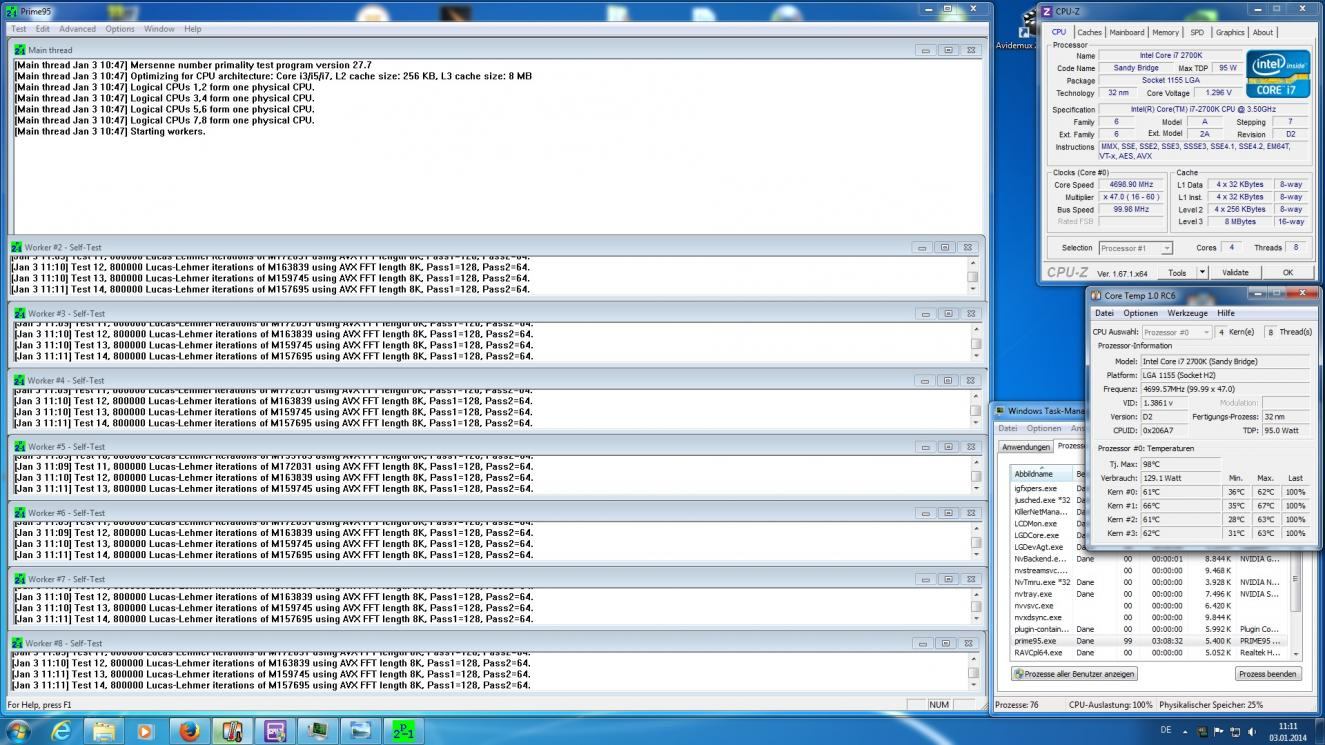This screenshot has width=1325, height=745.
Task: Sort processes by Abbildname column header
Action: (1041, 474)
